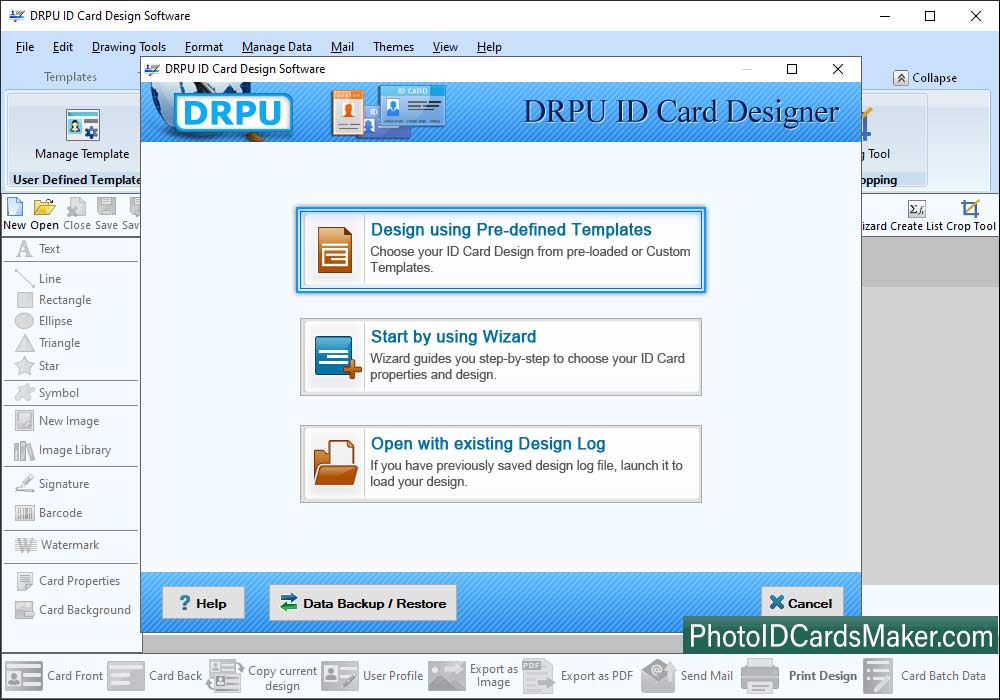Click the Create List toolbar icon
The width and height of the screenshot is (1000, 700).
click(x=917, y=215)
